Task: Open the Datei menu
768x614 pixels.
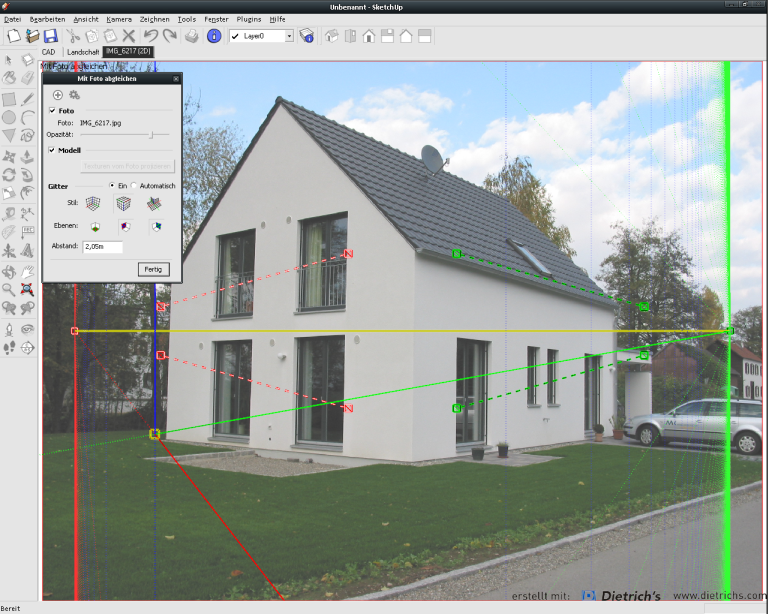Action: point(13,20)
